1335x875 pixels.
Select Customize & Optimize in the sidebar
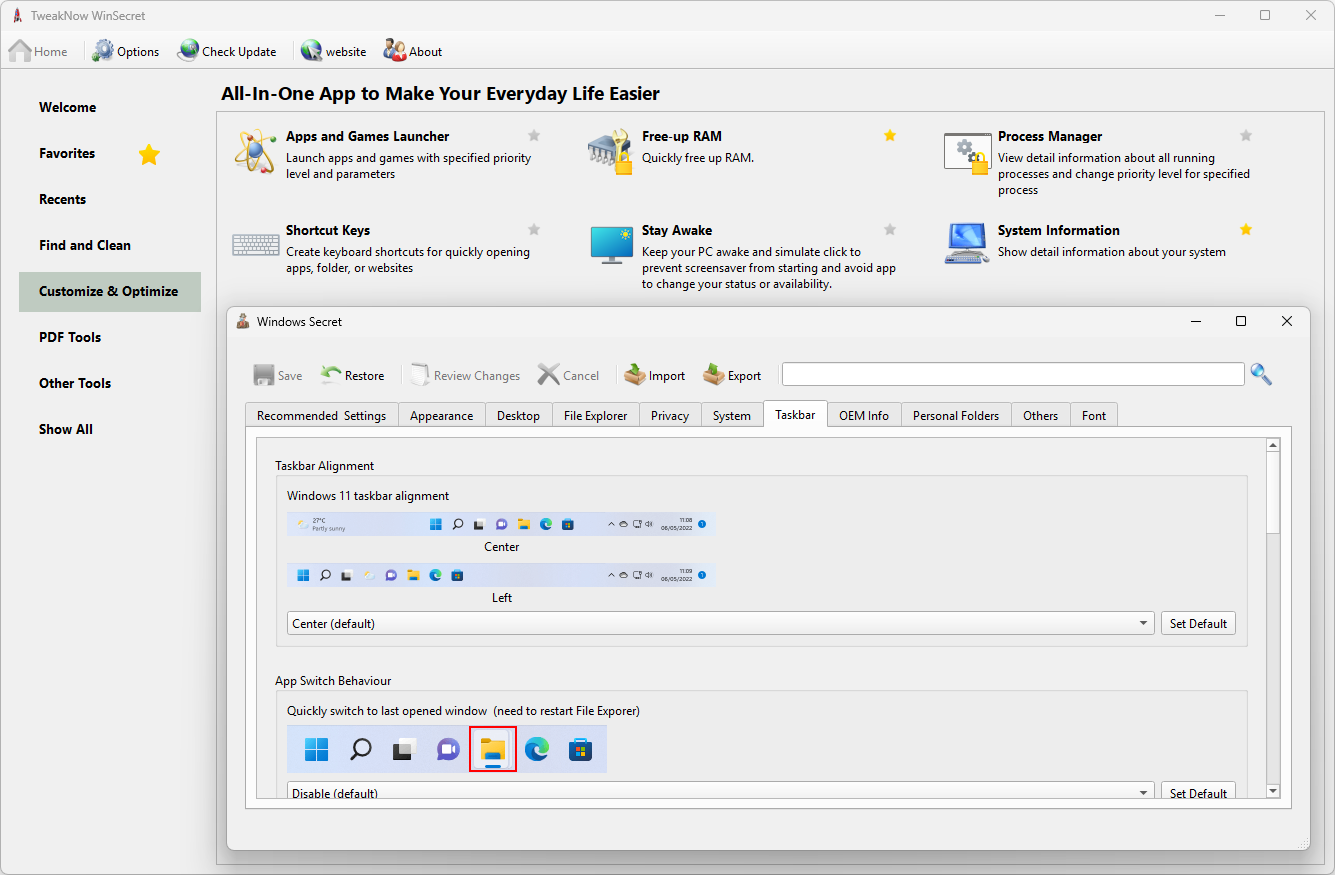[x=110, y=291]
